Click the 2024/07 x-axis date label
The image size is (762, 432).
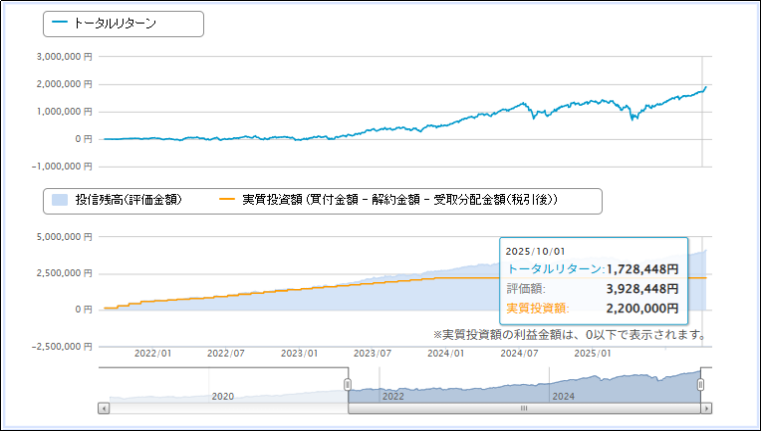tap(519, 353)
